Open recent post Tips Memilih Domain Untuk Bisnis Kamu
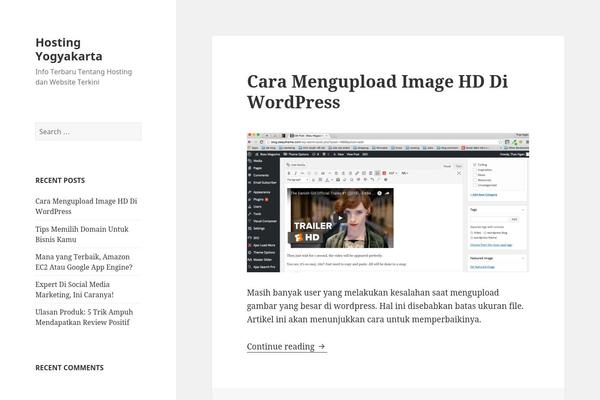This screenshot has width=600, height=400. tap(82, 234)
